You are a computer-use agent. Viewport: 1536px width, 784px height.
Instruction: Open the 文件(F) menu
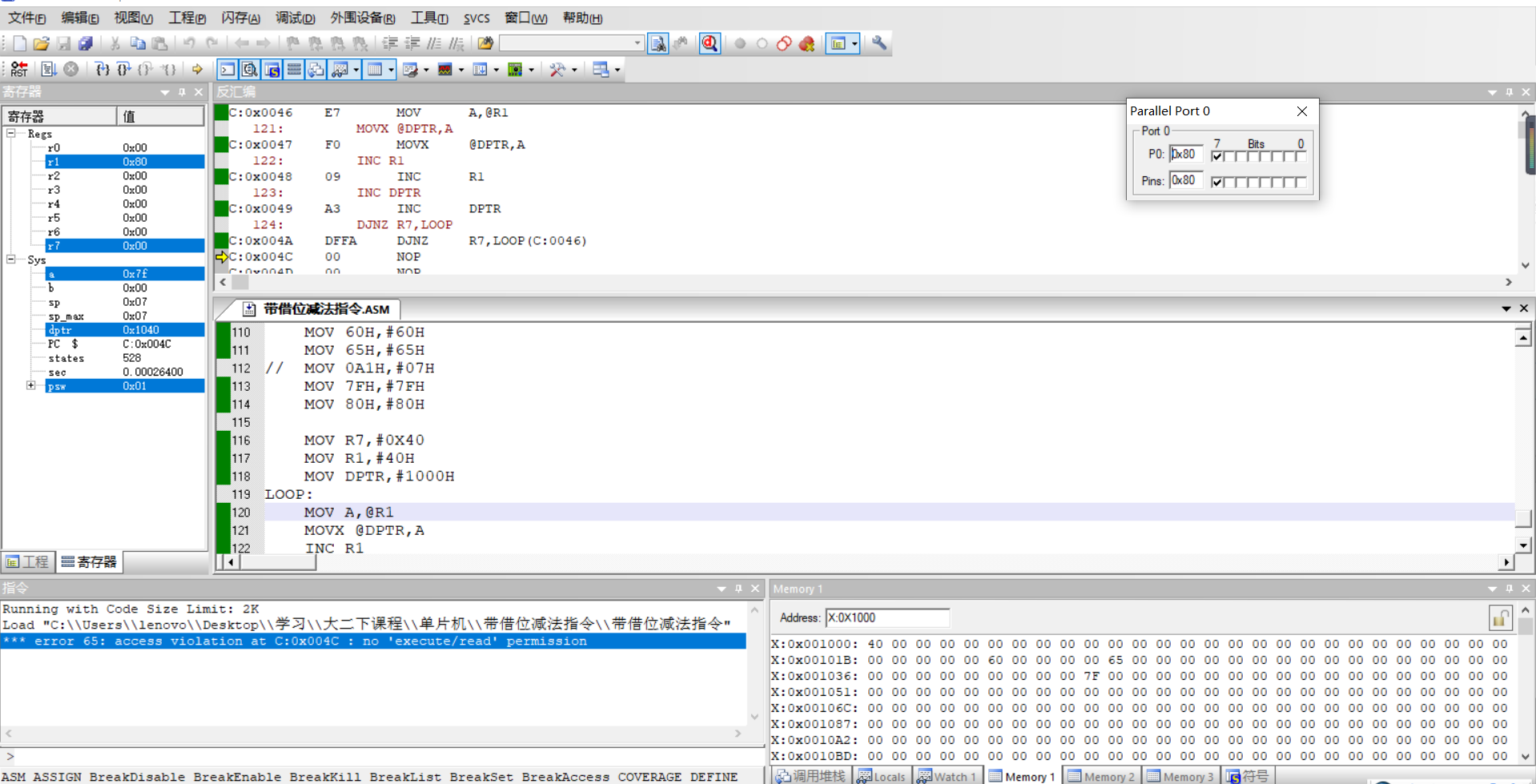[26, 18]
